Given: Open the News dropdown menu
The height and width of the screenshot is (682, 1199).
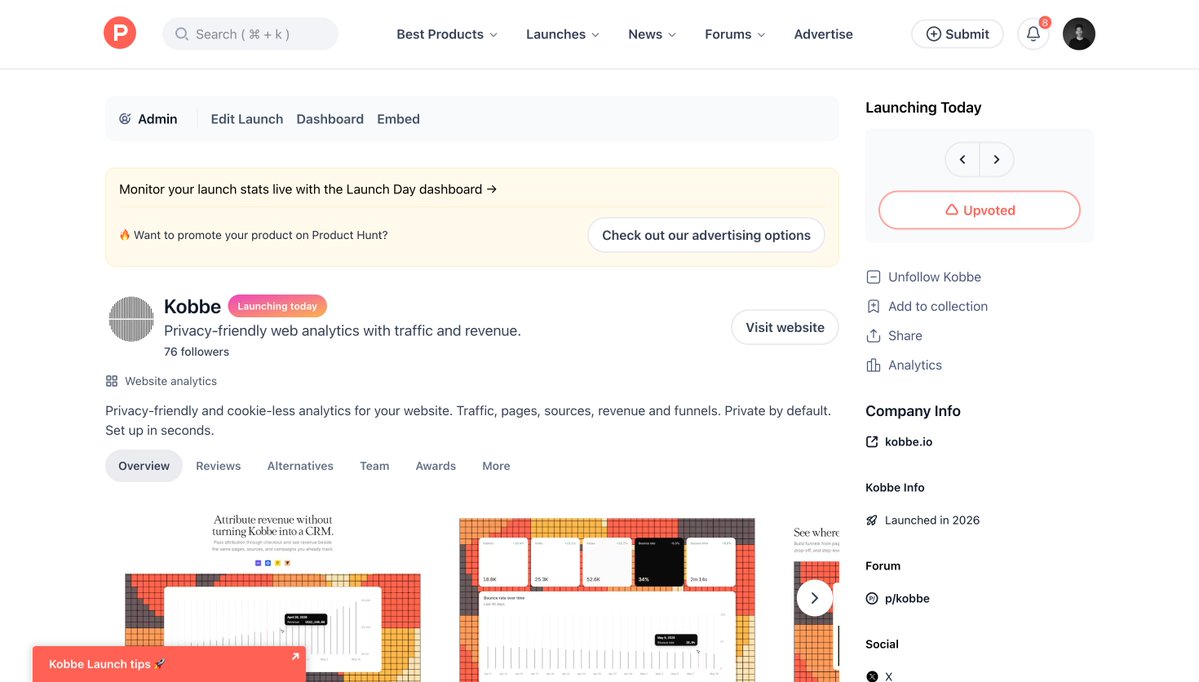Looking at the screenshot, I should tap(651, 34).
